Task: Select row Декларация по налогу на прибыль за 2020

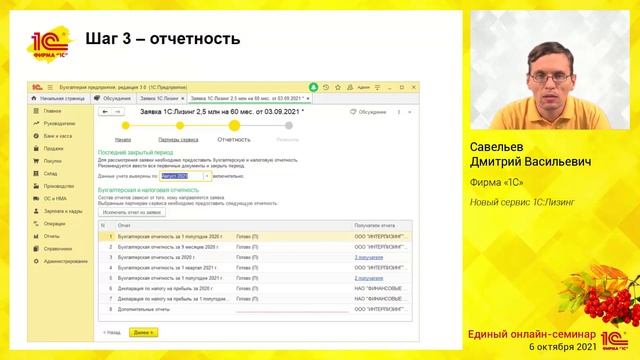Action: point(255,289)
